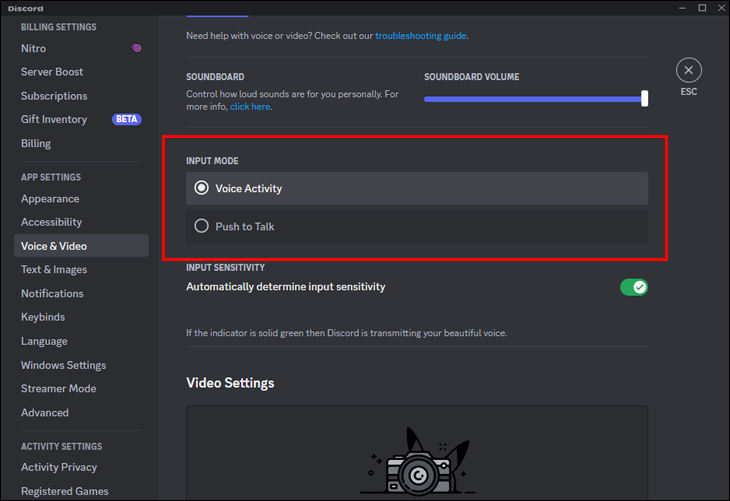The width and height of the screenshot is (730, 501).
Task: Click 'If the indicator is solid green' text
Action: point(346,333)
